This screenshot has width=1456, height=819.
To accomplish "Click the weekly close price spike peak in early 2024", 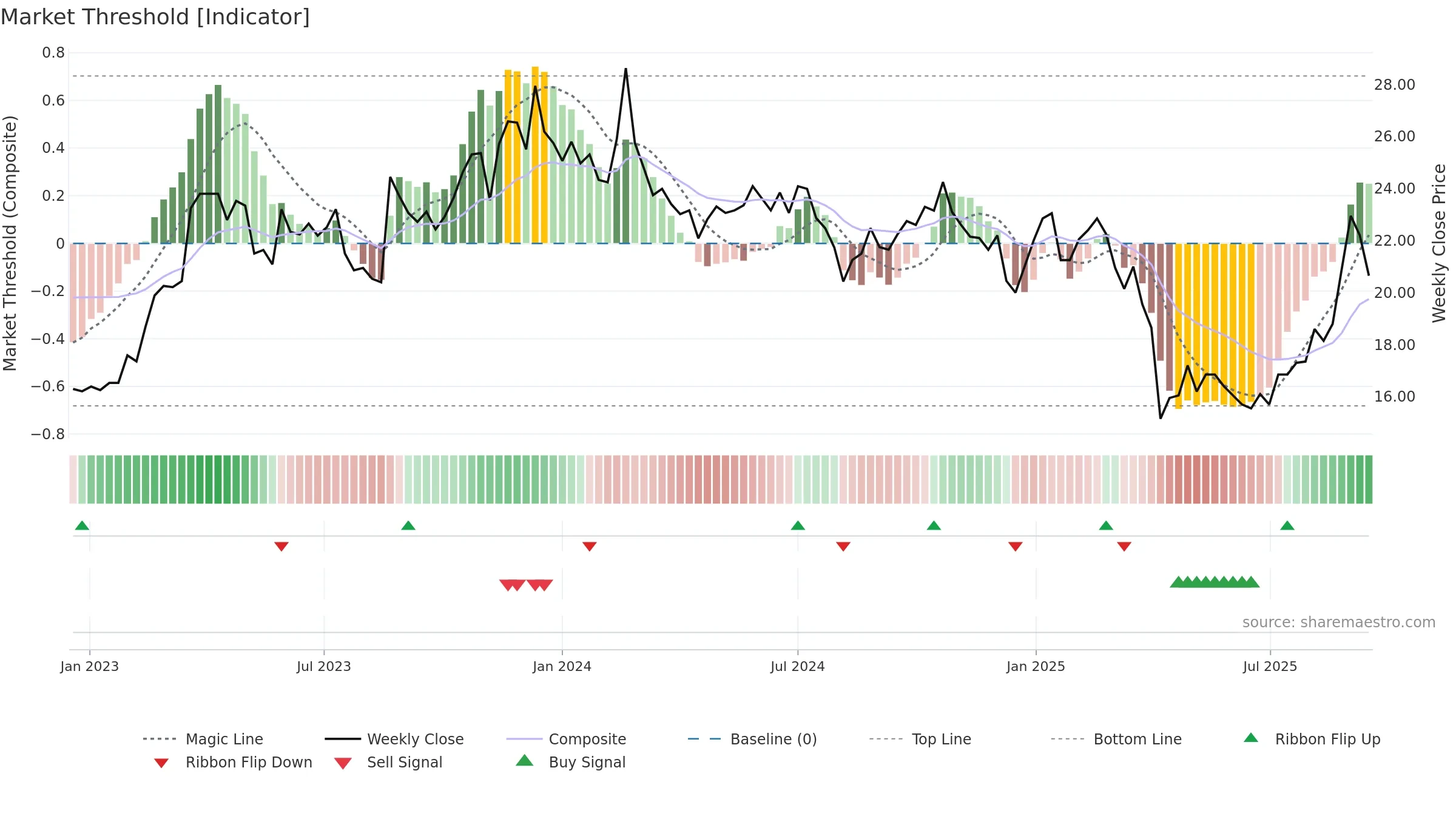I will 625,69.
